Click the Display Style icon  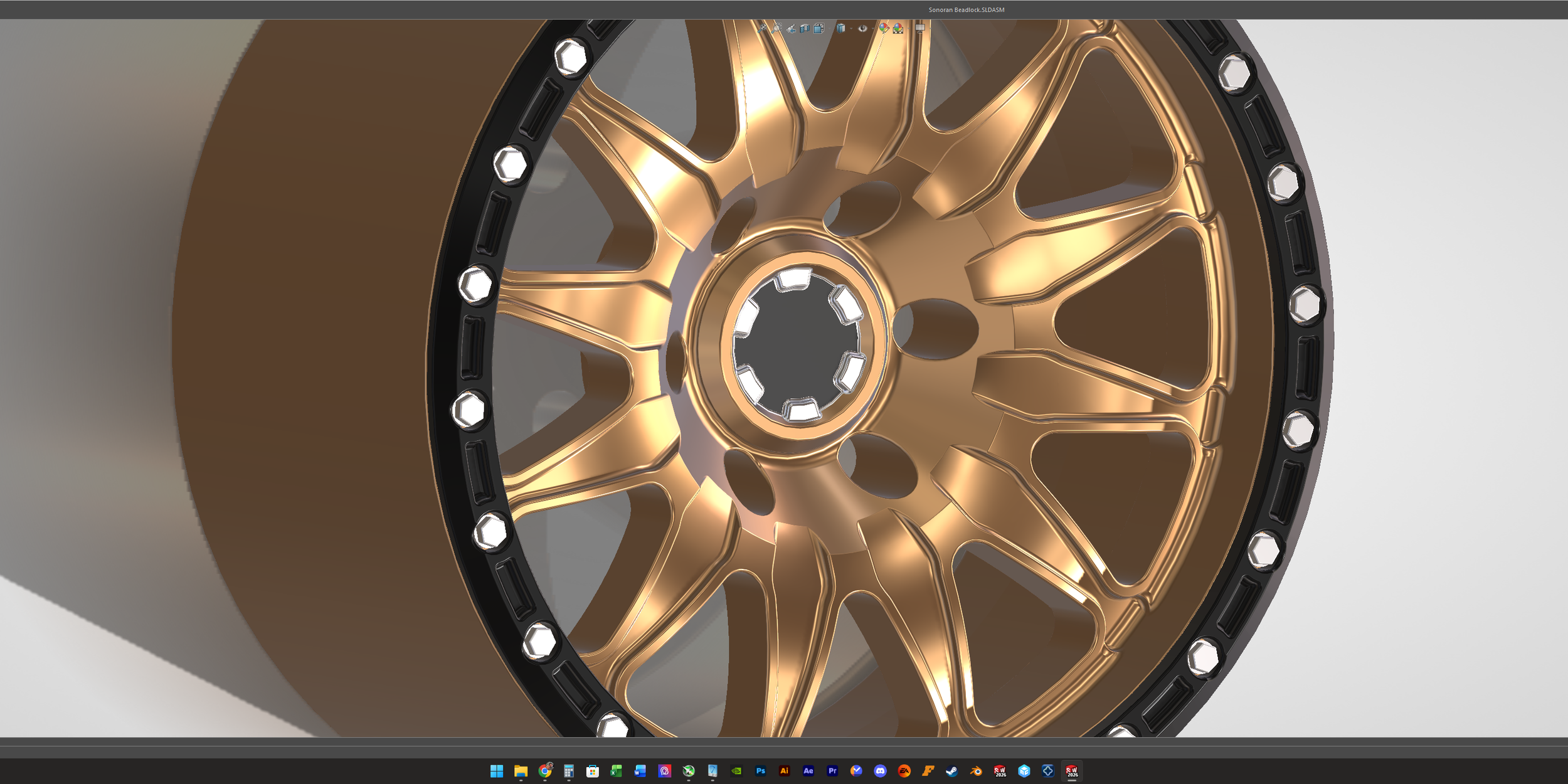click(840, 28)
